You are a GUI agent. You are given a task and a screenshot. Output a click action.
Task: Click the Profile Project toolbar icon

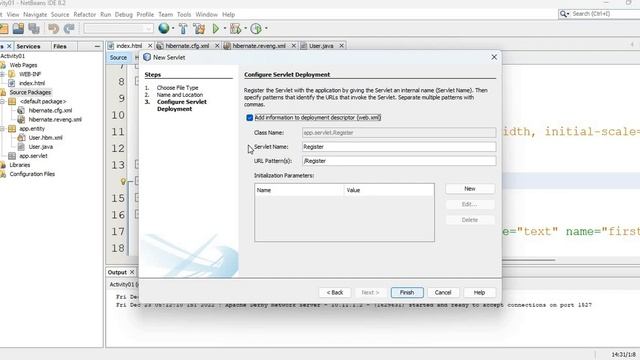(256, 29)
